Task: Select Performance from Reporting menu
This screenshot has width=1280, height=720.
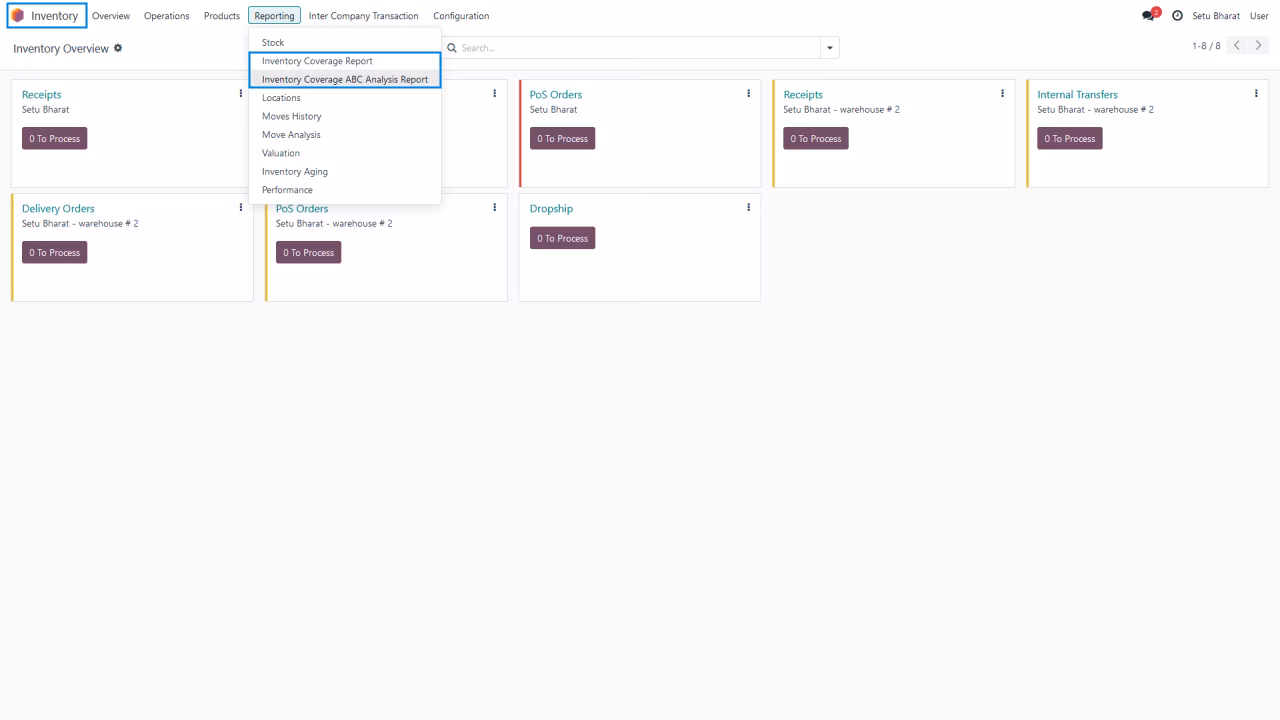Action: (x=345, y=190)
